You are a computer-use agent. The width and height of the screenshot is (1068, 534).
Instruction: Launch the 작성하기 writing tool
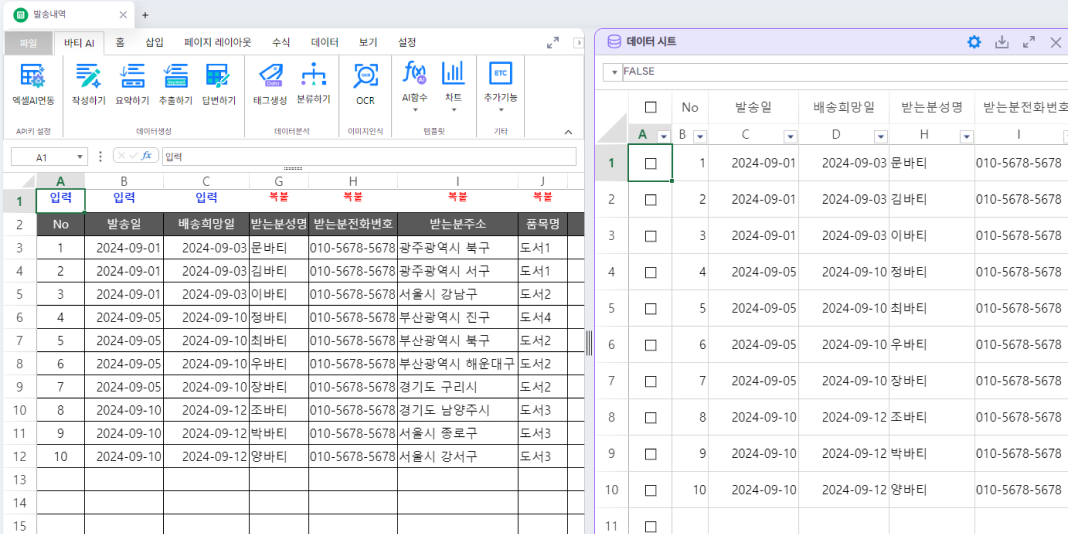pos(89,84)
